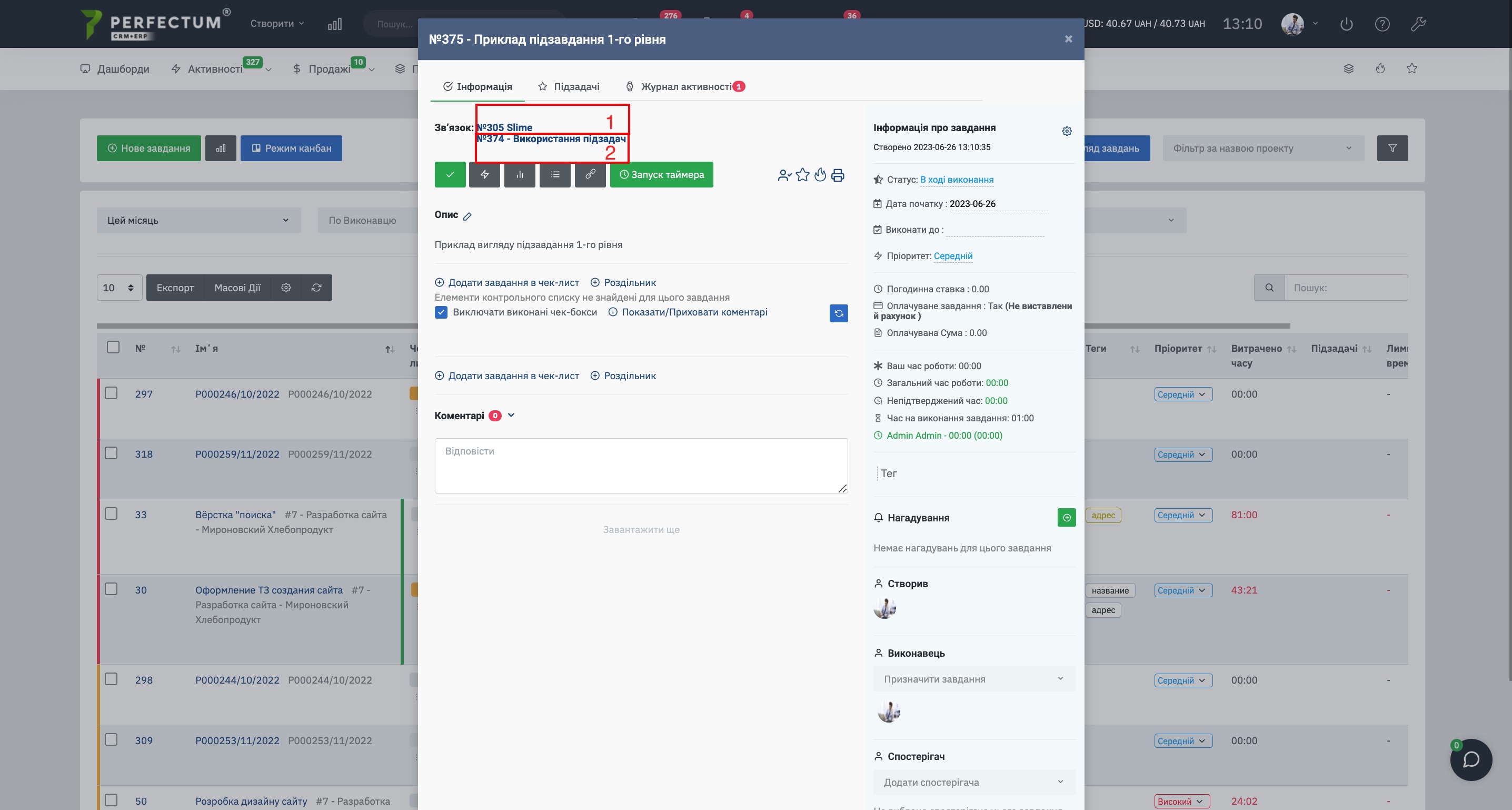1512x810 pixels.
Task: Click the link chain icon button
Action: tap(591, 174)
